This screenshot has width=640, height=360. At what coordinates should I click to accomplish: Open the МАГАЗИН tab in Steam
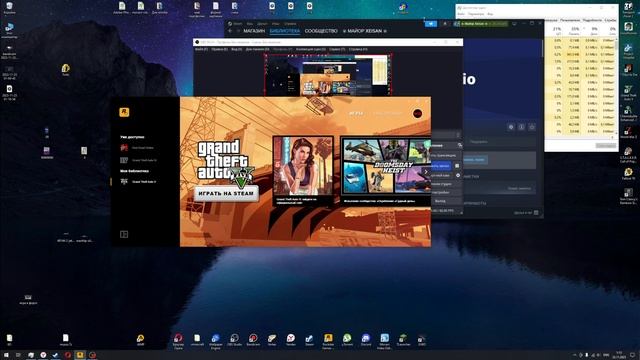click(x=254, y=31)
